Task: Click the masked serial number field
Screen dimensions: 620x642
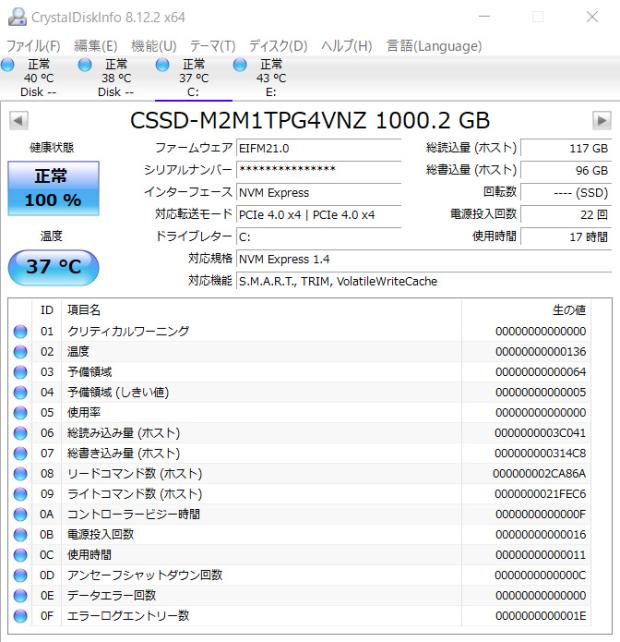Action: click(319, 170)
